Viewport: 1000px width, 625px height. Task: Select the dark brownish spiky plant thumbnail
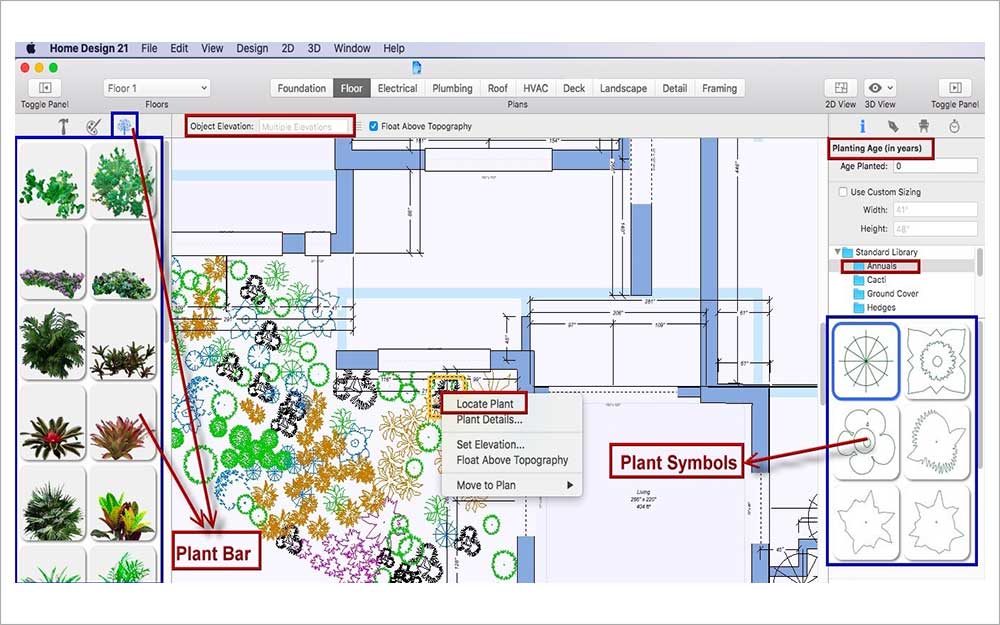click(x=122, y=342)
